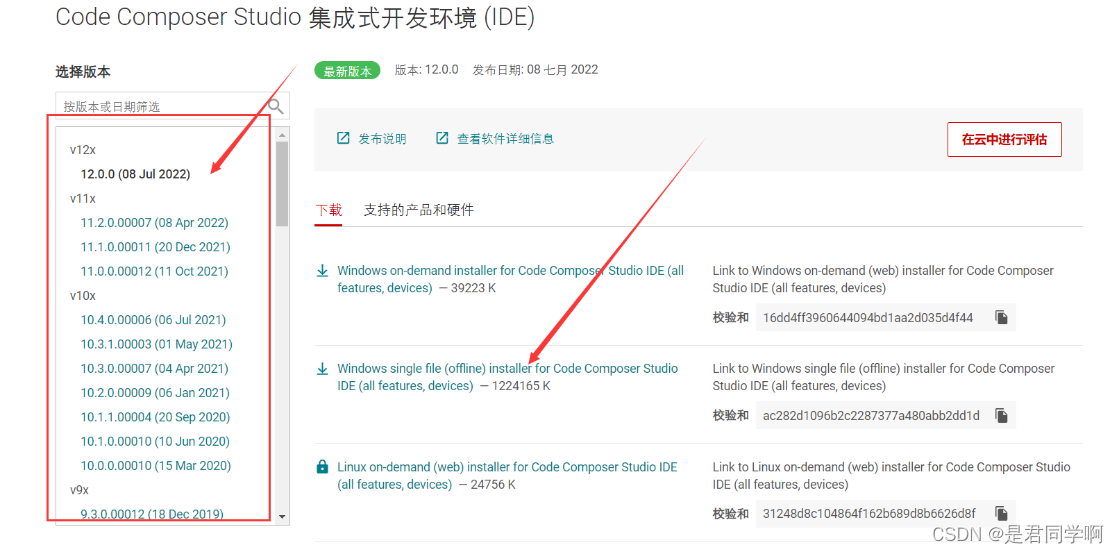Download Windows on-demand installer link
Image resolution: width=1119 pixels, height=554 pixels.
pyautogui.click(x=510, y=279)
